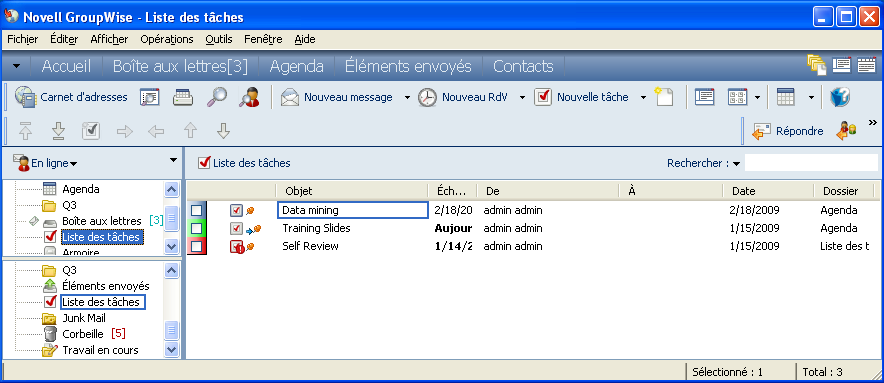Click the calendar grid view icon
Image resolution: width=884 pixels, height=383 pixels.
785,97
